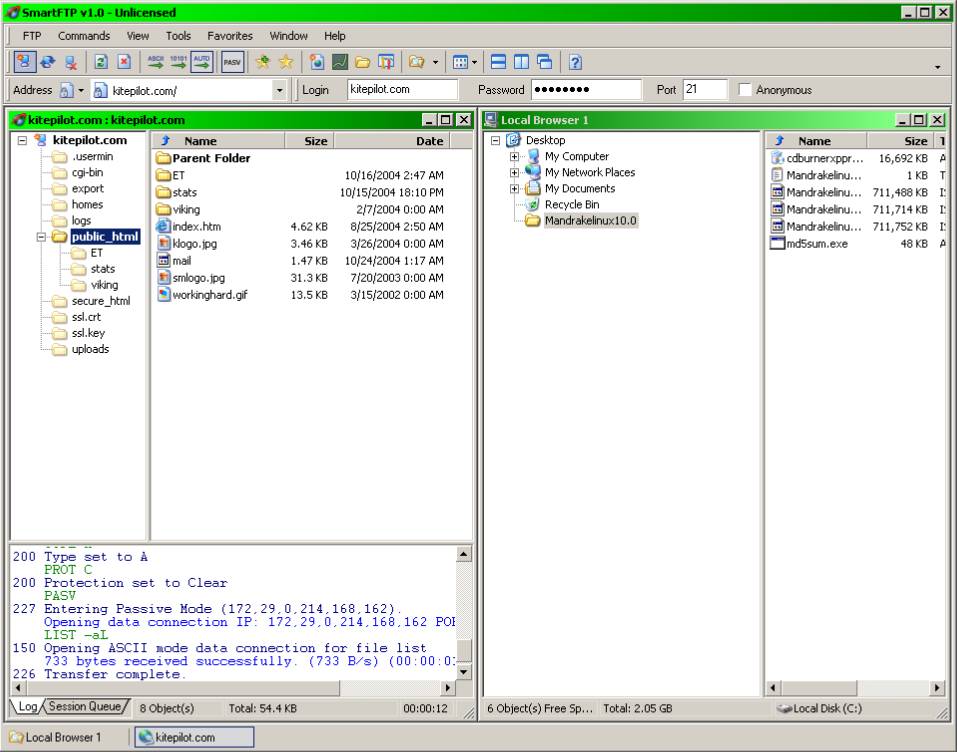Open the Favorites menu
Viewport: 957px width, 752px height.
[230, 36]
